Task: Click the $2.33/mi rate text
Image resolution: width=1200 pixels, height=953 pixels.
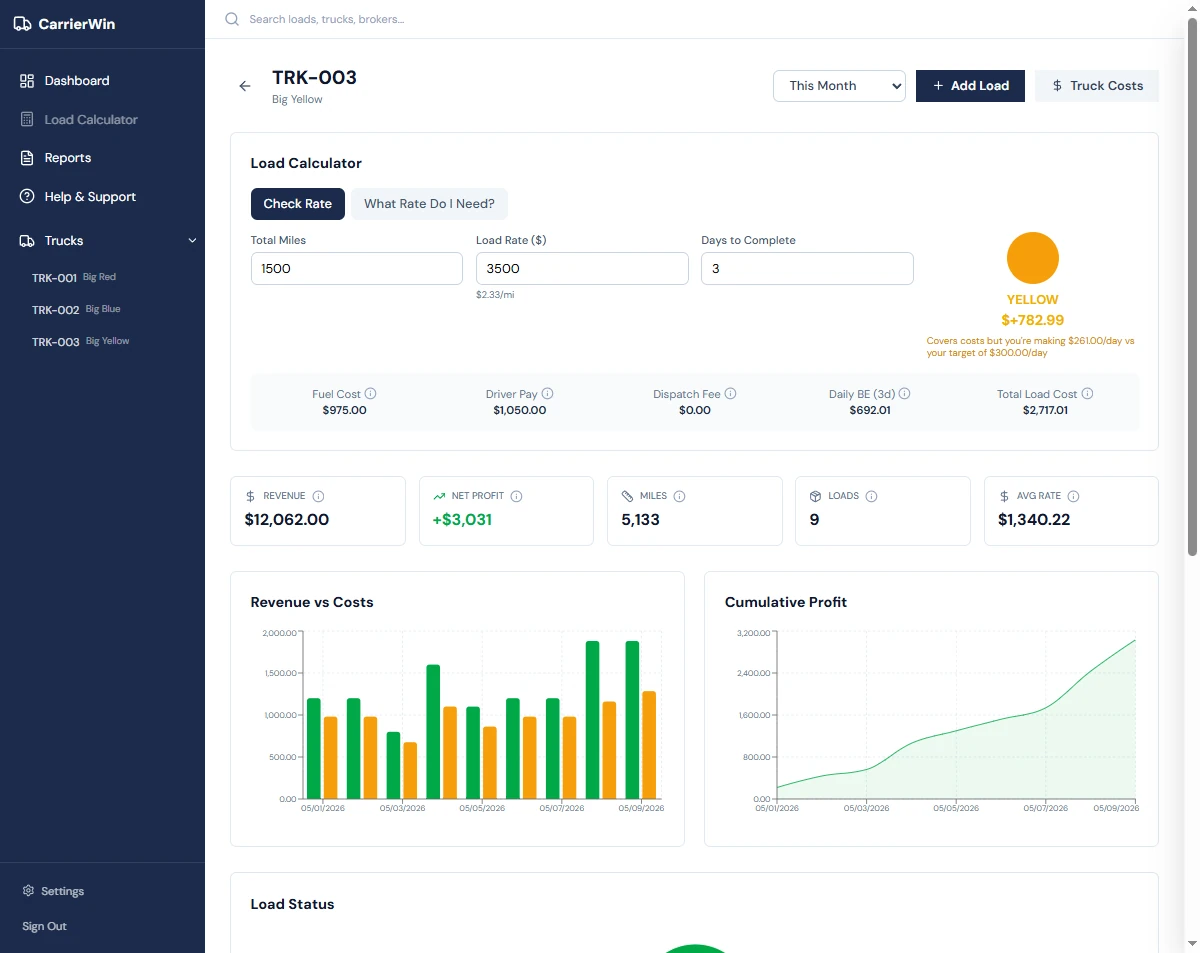Action: (x=495, y=295)
